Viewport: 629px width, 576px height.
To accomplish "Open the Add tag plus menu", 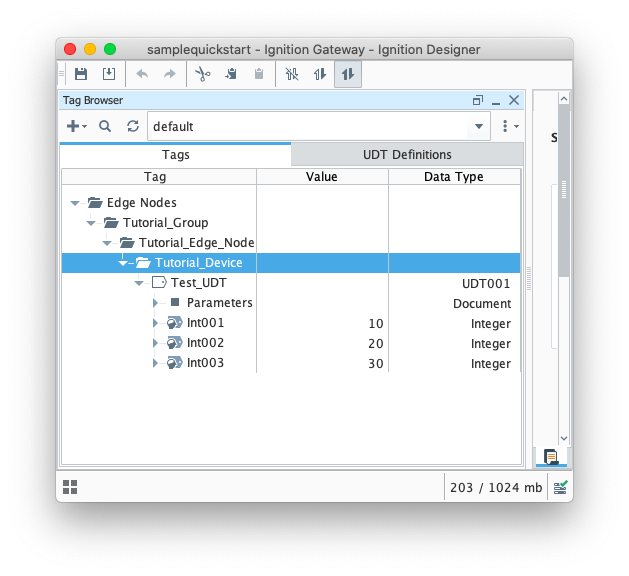I will tap(76, 126).
